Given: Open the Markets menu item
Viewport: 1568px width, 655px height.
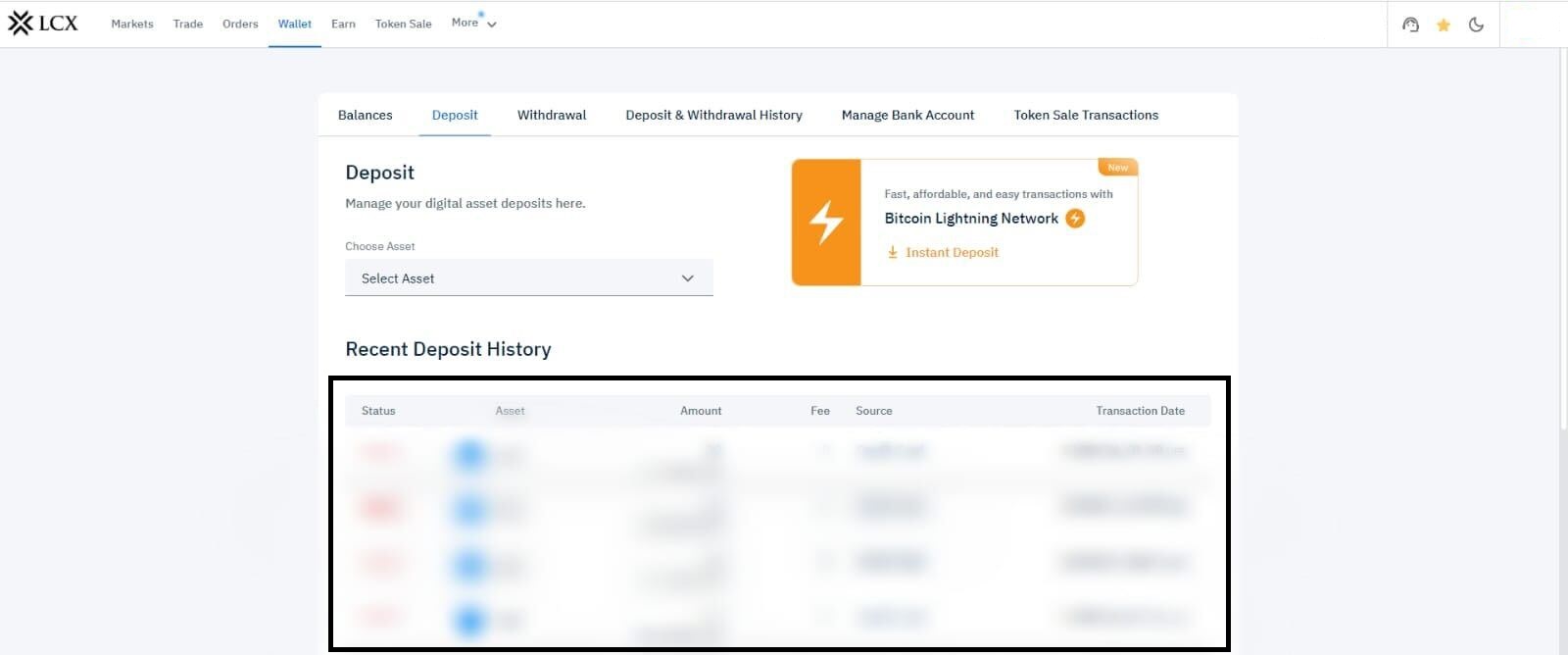Looking at the screenshot, I should tap(132, 24).
